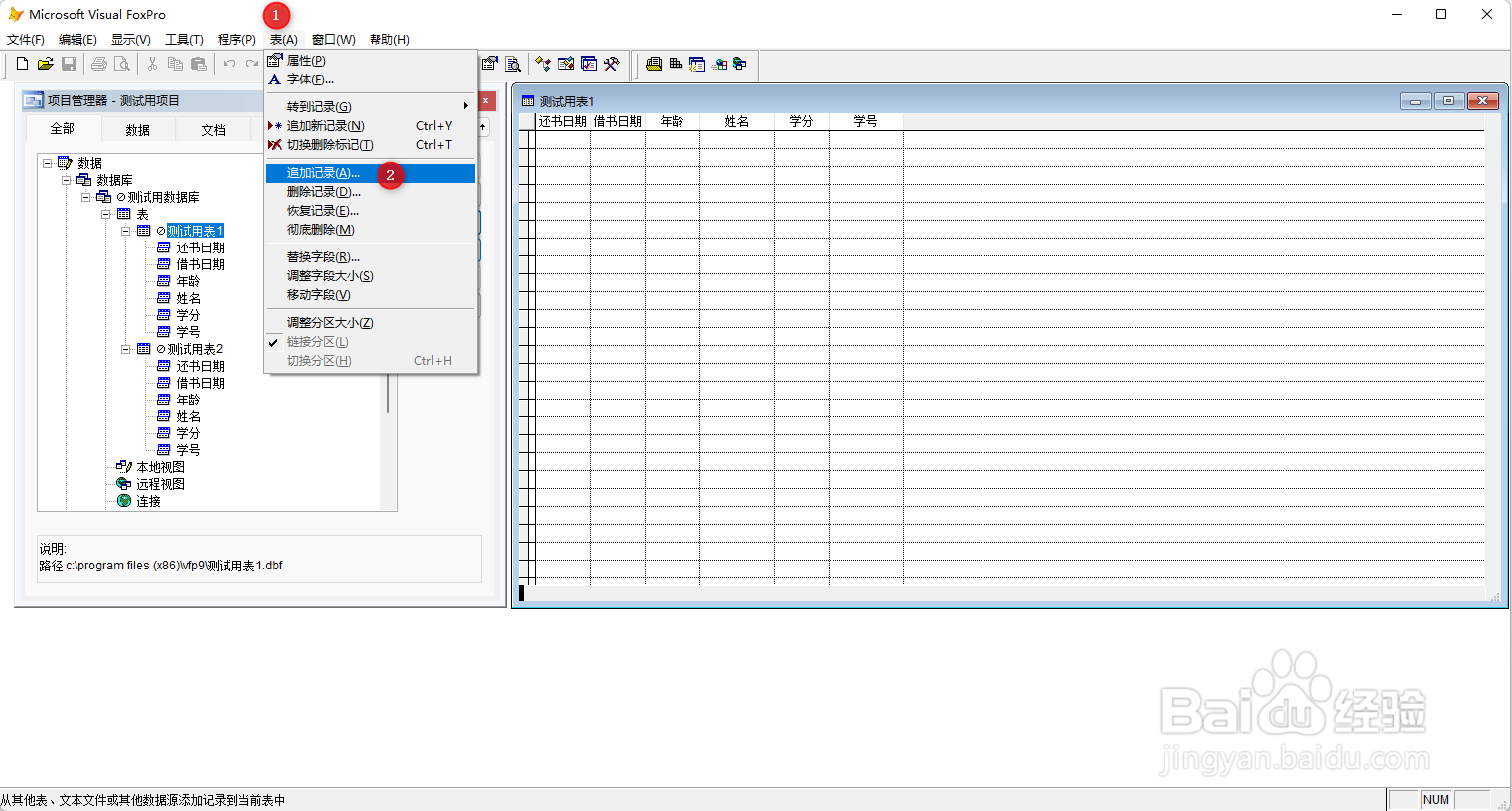
Task: Click the Copy toolbar icon
Action: point(175,64)
